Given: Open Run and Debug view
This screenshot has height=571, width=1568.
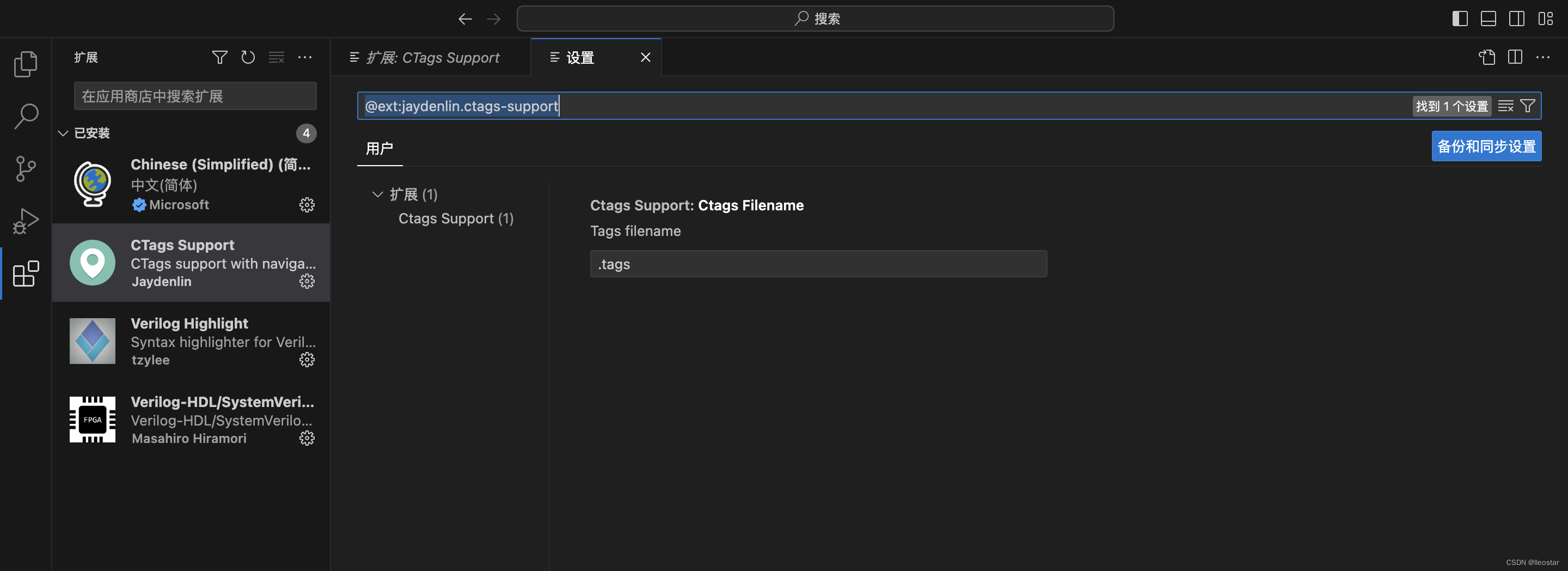Looking at the screenshot, I should click(x=26, y=221).
